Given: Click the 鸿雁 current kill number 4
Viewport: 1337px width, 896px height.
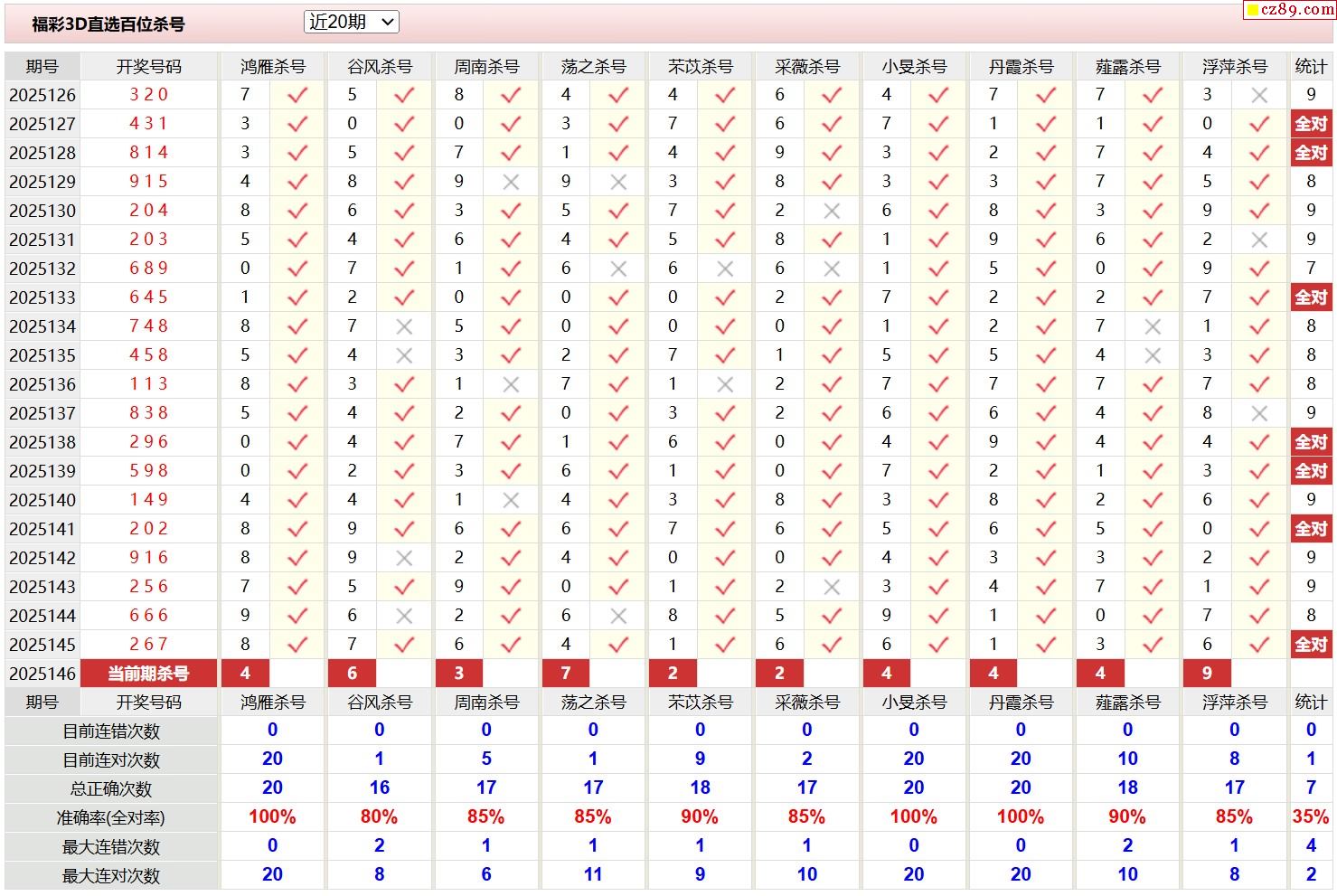Looking at the screenshot, I should pyautogui.click(x=245, y=674).
